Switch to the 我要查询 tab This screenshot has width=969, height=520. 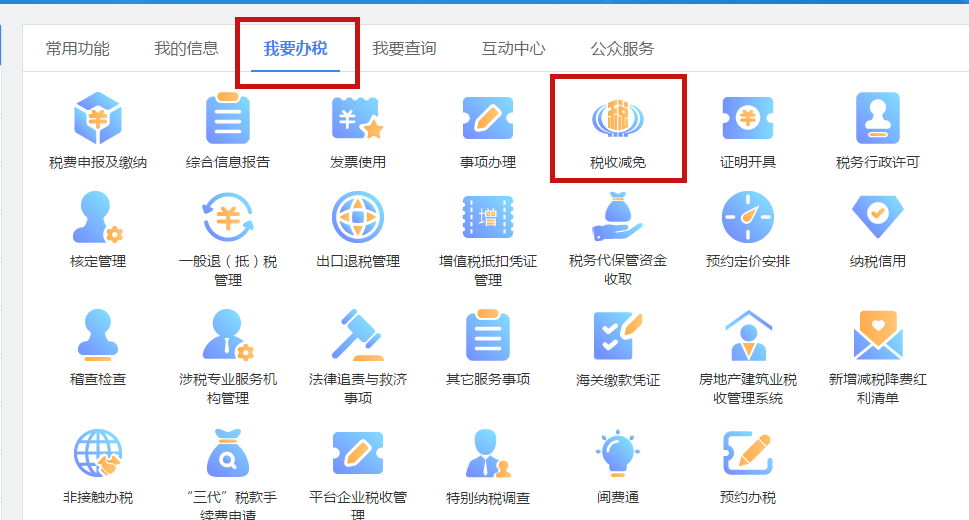(x=404, y=49)
